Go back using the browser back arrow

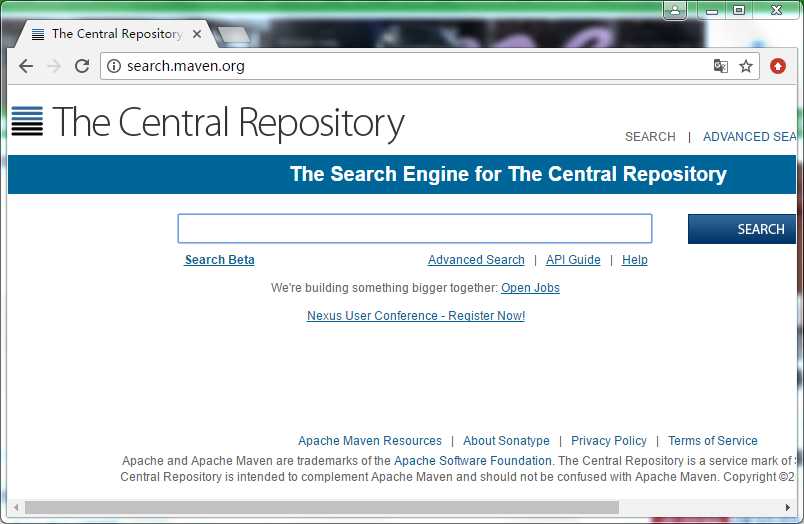coord(26,66)
